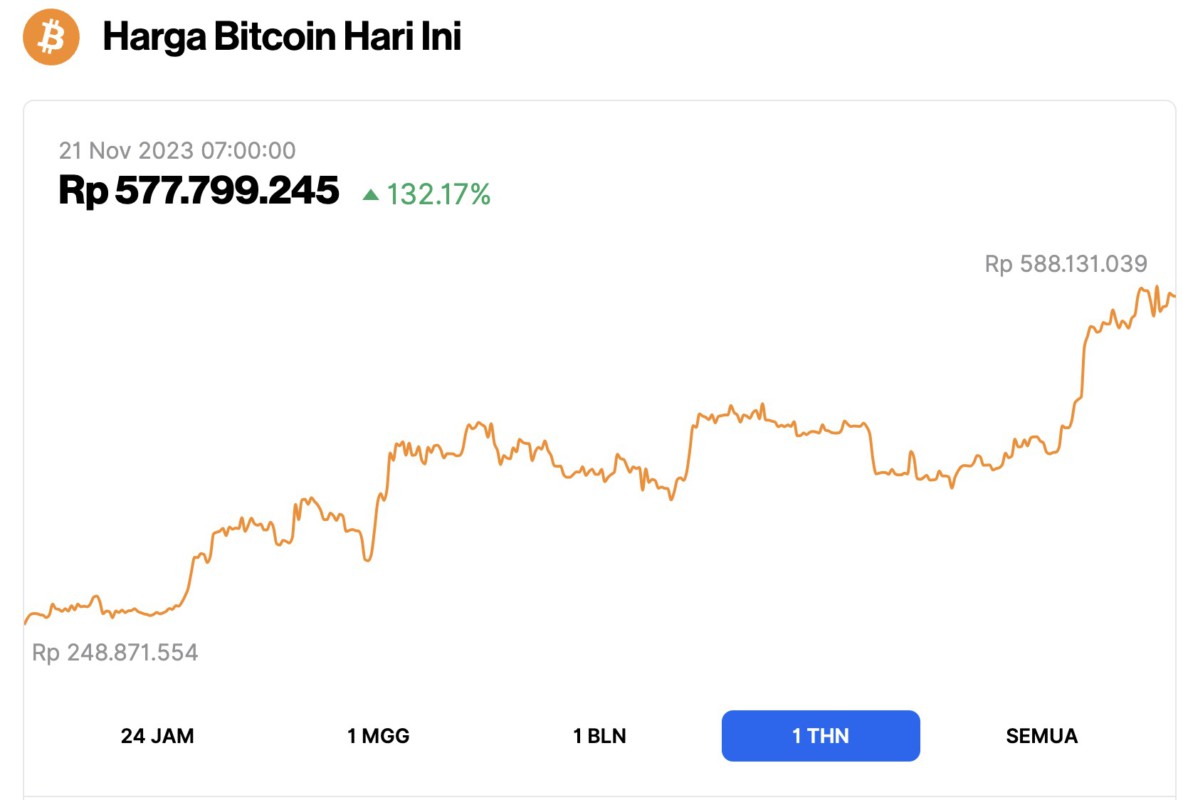The width and height of the screenshot is (1183, 800).
Task: Open the 1 BLN chart period
Action: pyautogui.click(x=601, y=735)
